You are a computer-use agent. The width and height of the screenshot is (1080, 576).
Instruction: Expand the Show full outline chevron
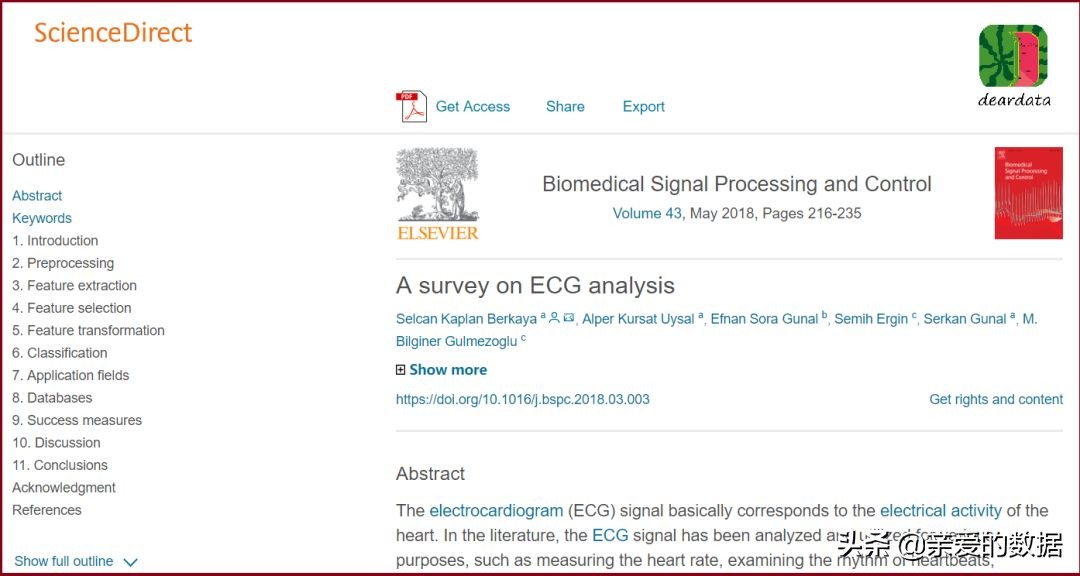pyautogui.click(x=130, y=562)
